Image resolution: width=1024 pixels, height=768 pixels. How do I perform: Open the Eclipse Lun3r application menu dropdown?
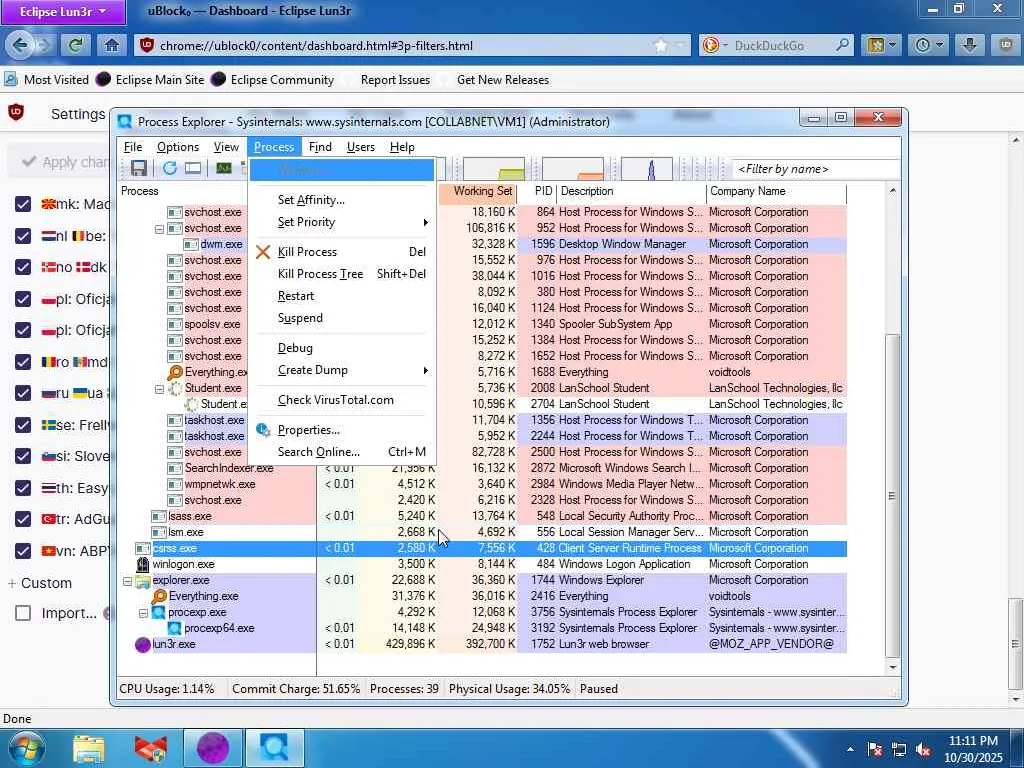tap(63, 12)
